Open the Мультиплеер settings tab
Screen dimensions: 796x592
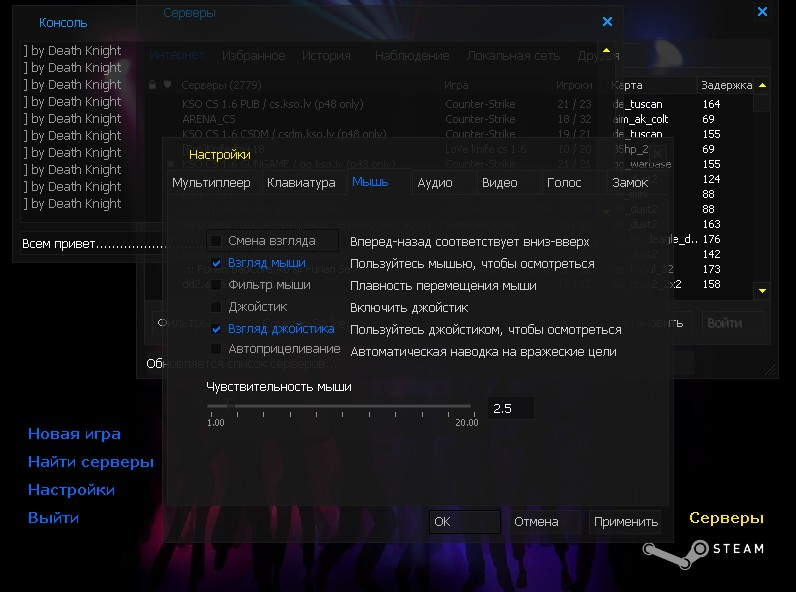tap(211, 183)
